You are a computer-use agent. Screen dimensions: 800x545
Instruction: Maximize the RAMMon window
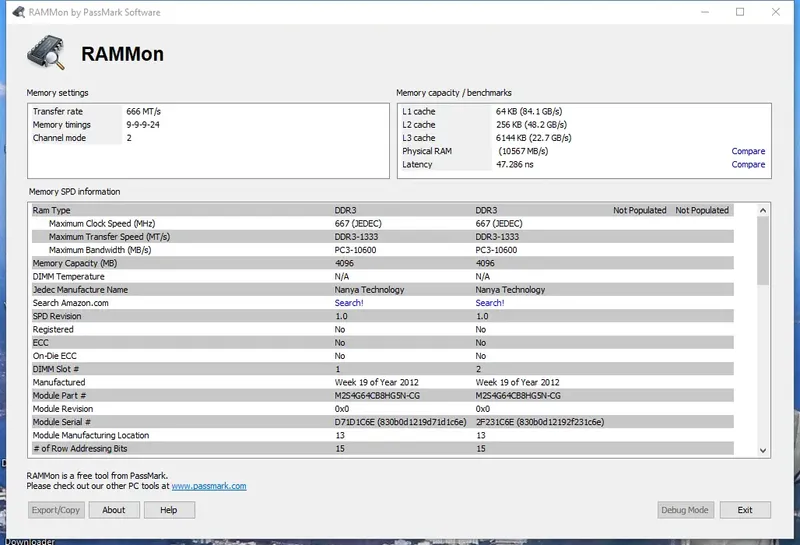(740, 12)
